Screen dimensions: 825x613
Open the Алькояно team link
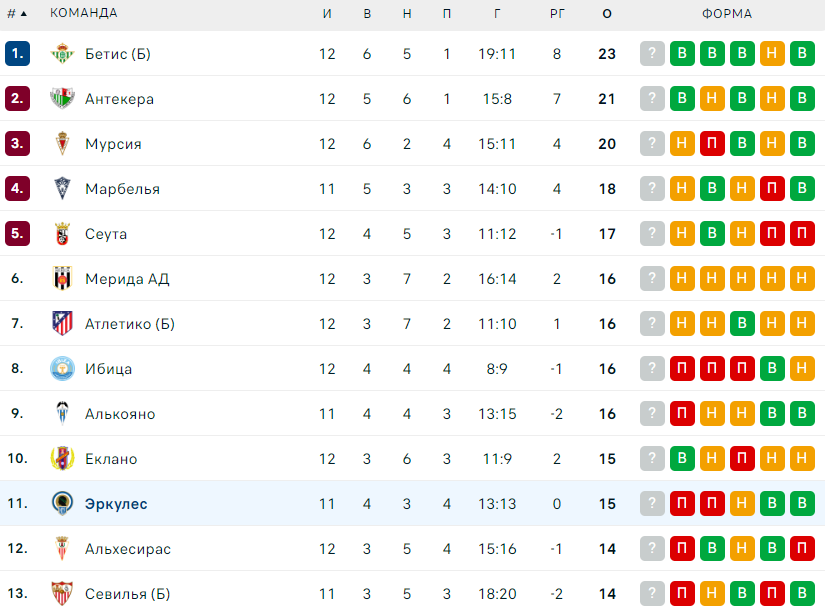click(120, 414)
